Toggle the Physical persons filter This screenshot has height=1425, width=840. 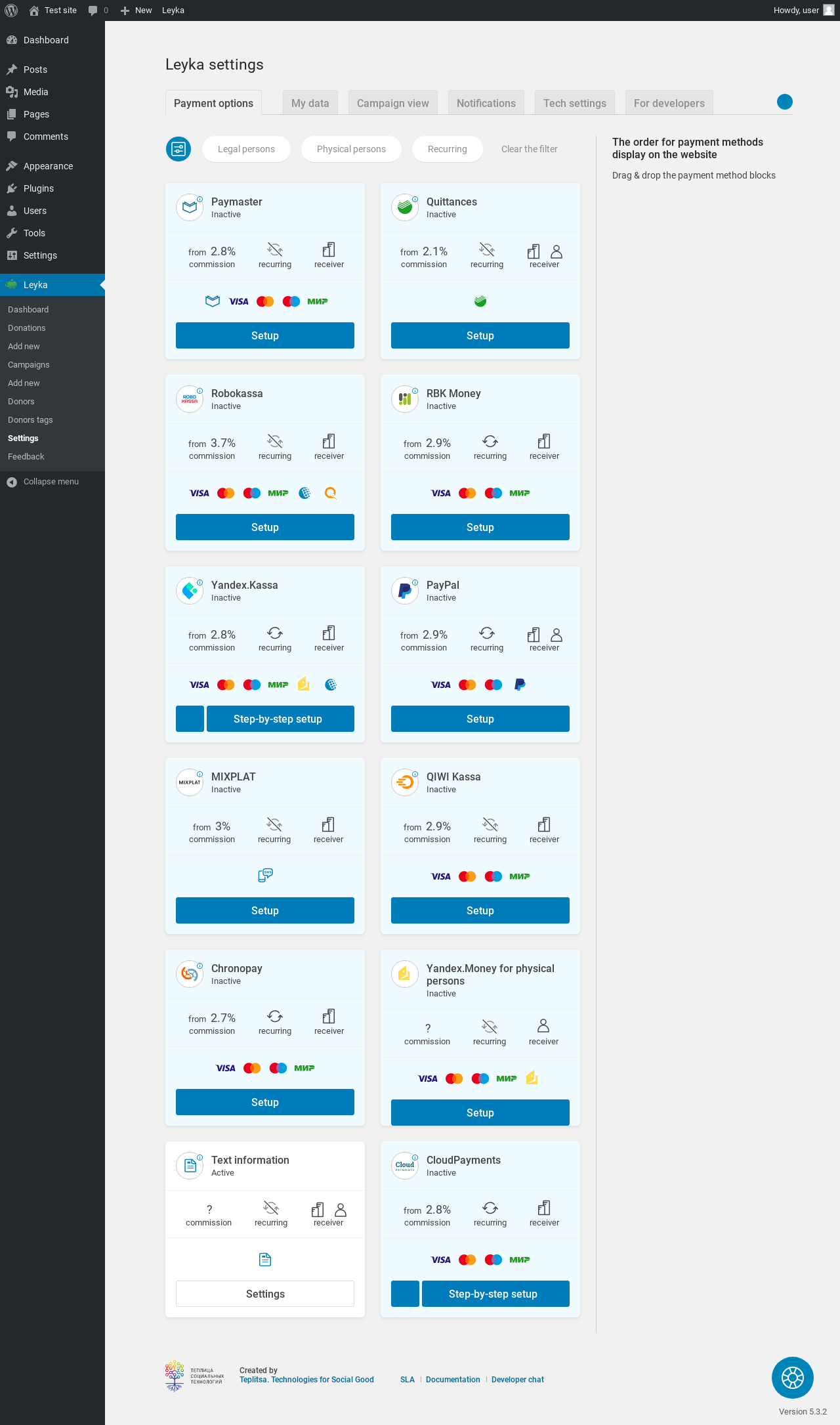click(x=351, y=149)
